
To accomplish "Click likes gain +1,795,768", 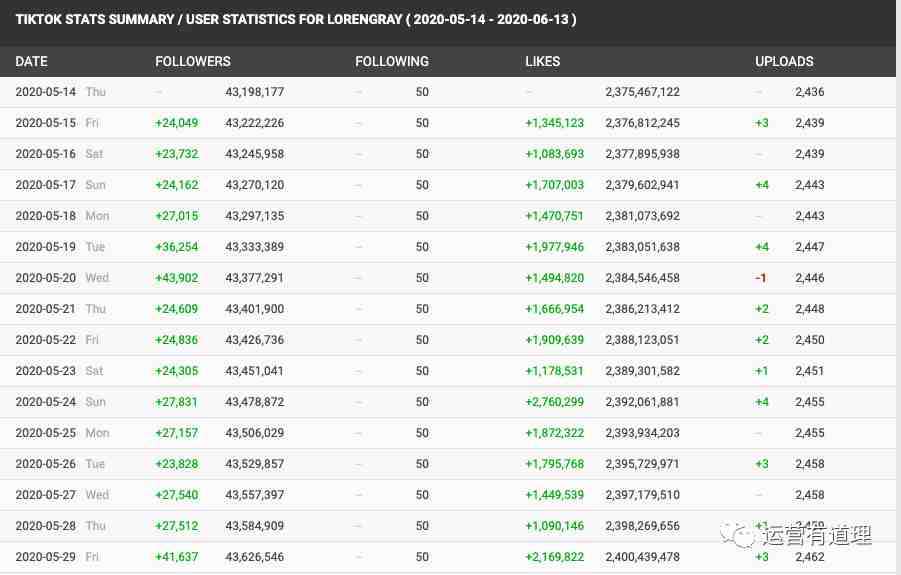I will [555, 464].
